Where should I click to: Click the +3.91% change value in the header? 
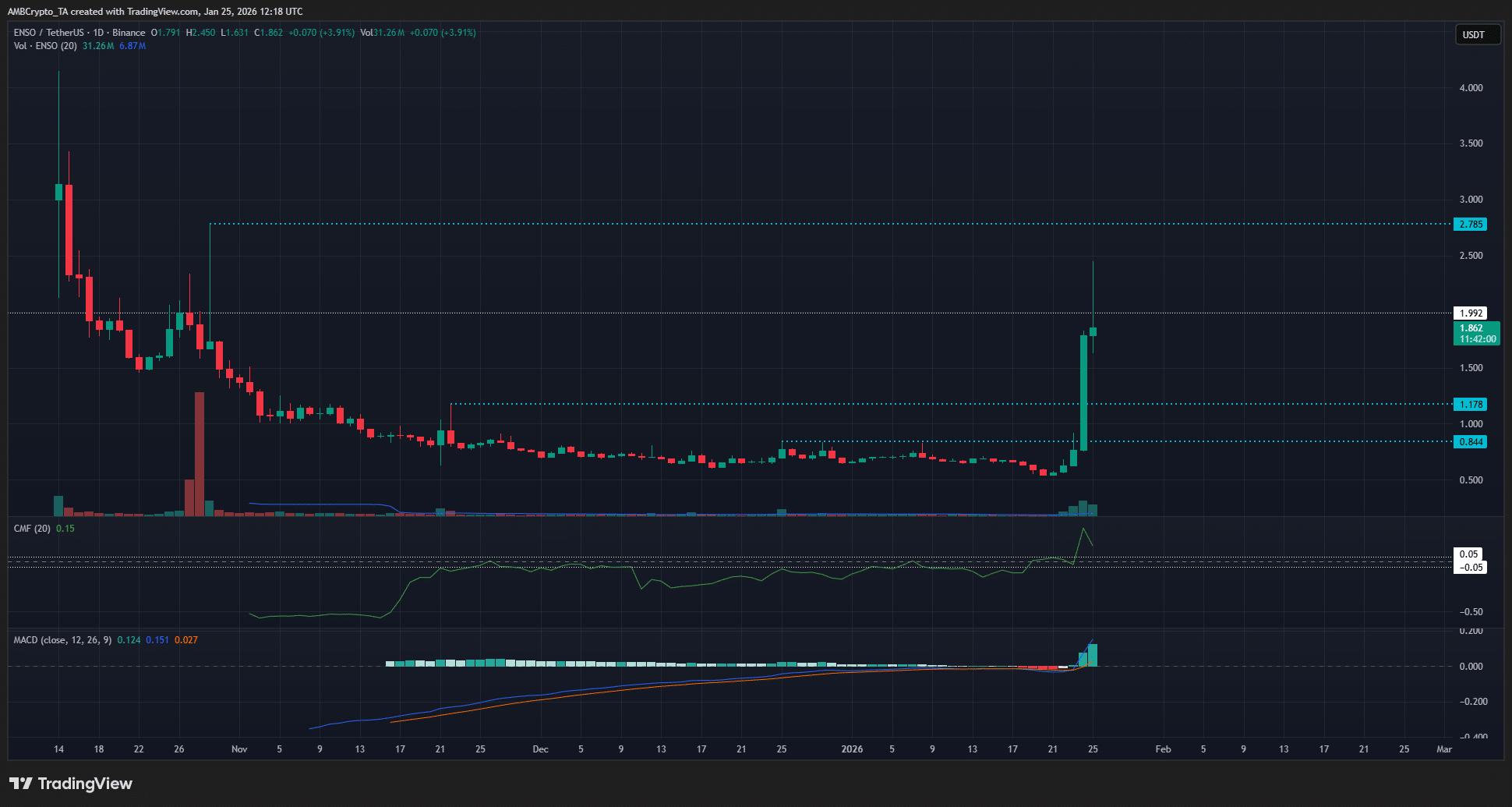point(337,33)
